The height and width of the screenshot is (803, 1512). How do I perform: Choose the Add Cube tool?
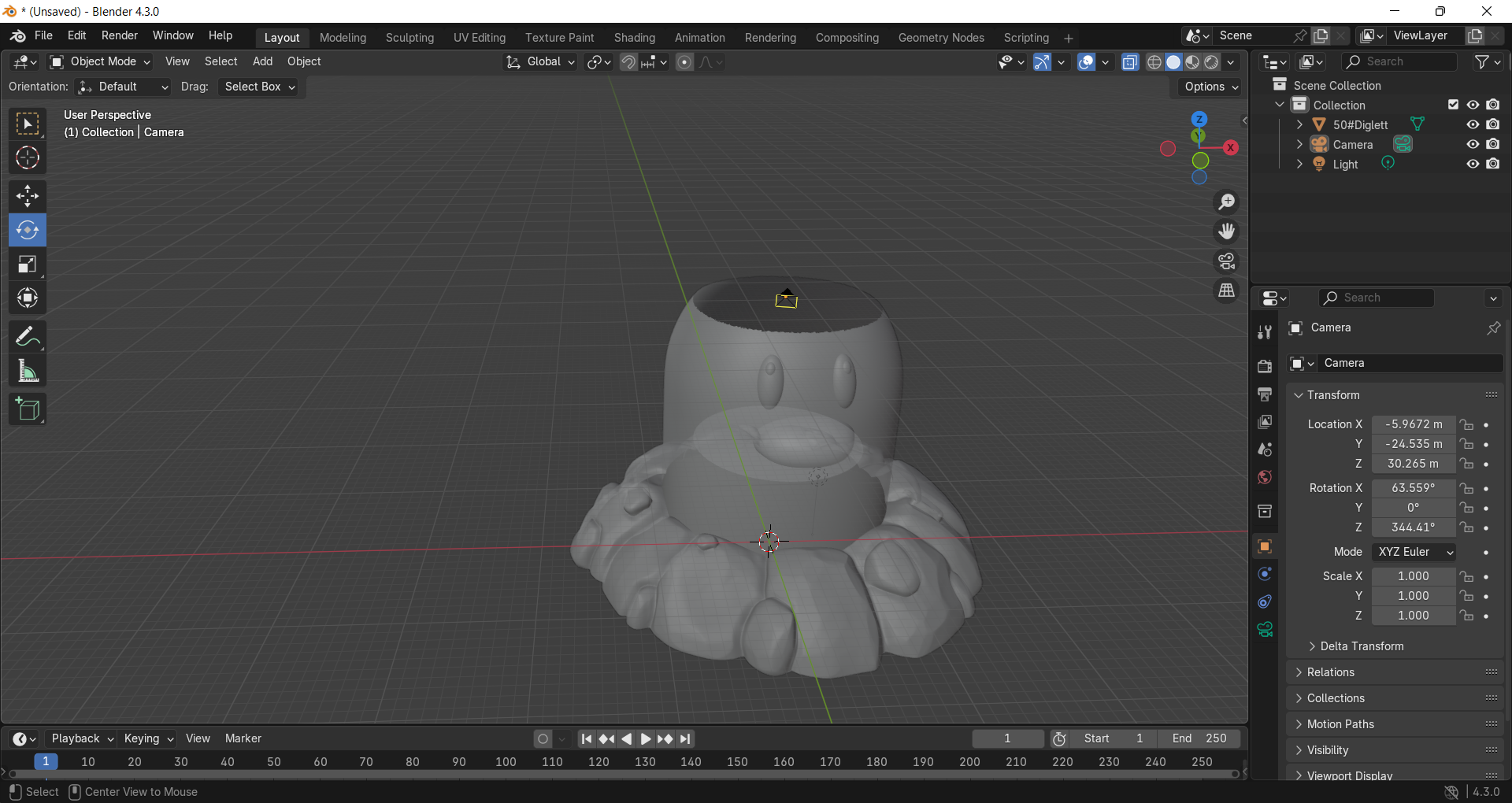[28, 409]
